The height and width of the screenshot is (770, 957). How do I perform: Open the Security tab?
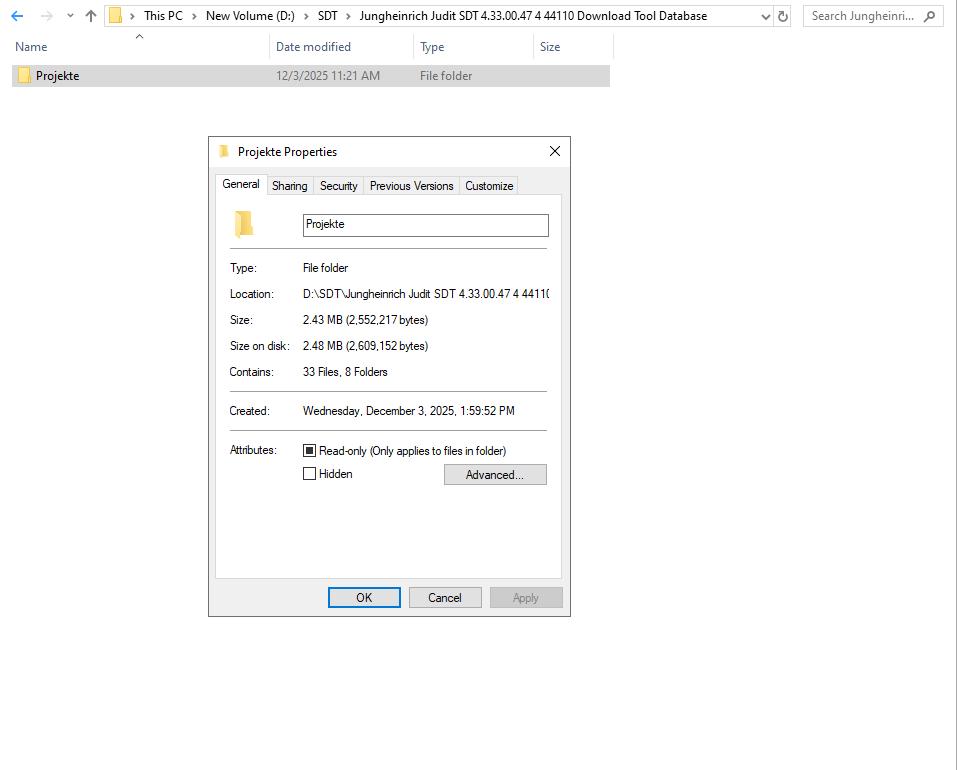338,185
